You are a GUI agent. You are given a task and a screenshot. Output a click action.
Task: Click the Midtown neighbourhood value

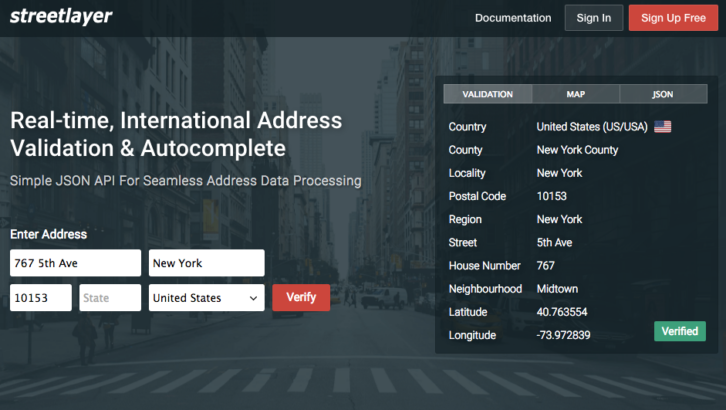557,289
